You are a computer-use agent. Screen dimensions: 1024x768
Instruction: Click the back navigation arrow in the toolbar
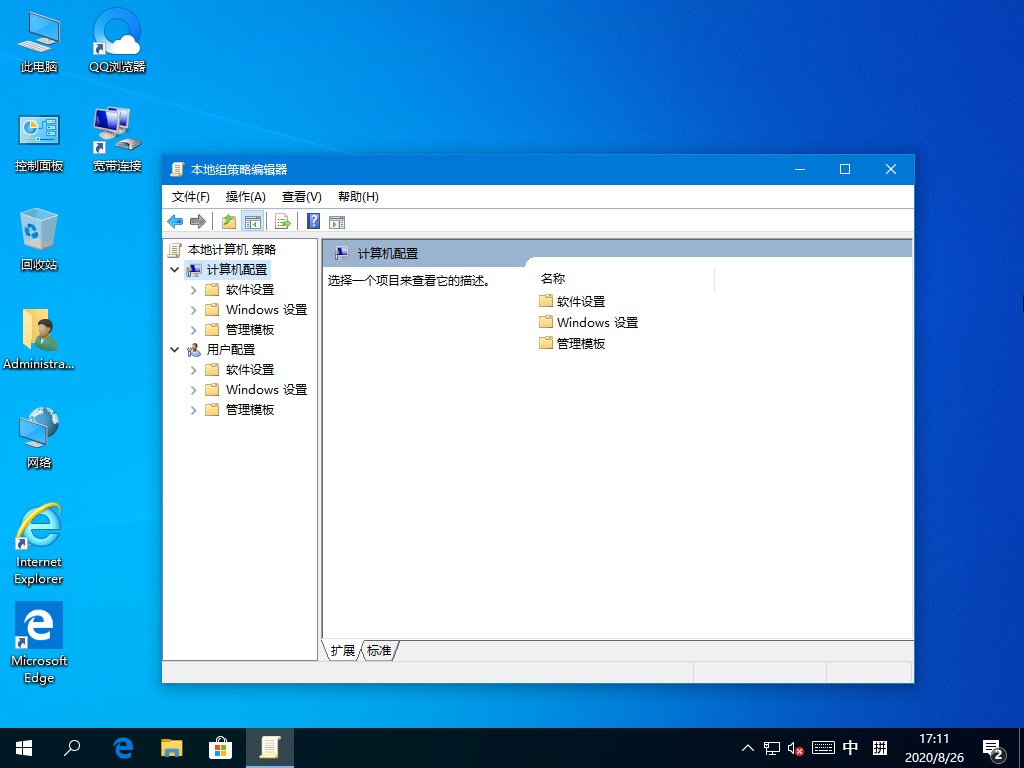[x=175, y=221]
